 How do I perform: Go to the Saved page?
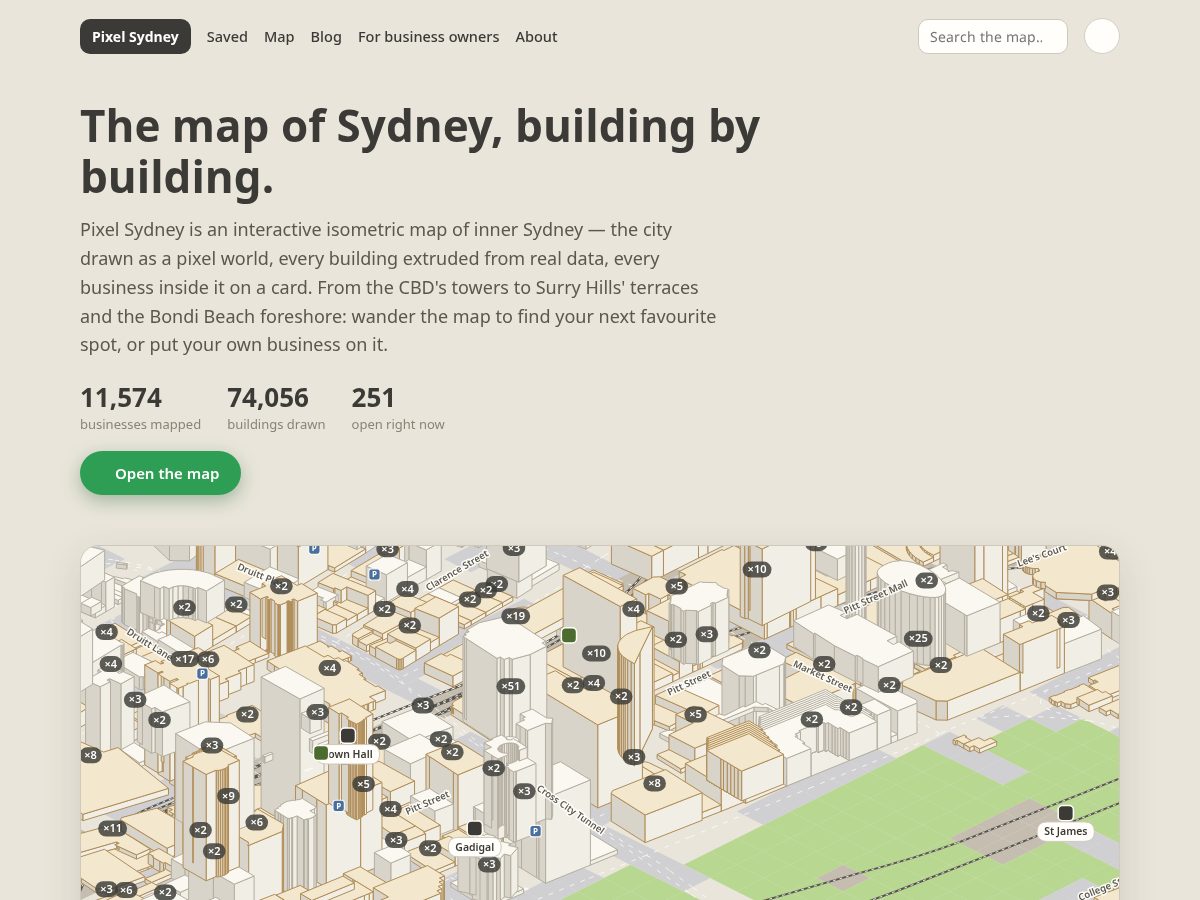[x=227, y=37]
